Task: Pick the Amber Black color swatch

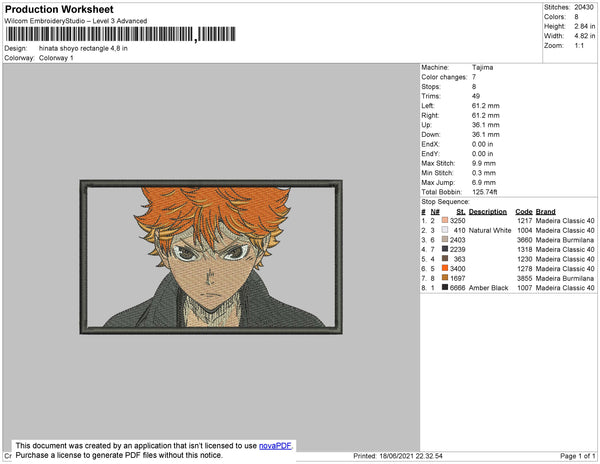Action: point(445,287)
